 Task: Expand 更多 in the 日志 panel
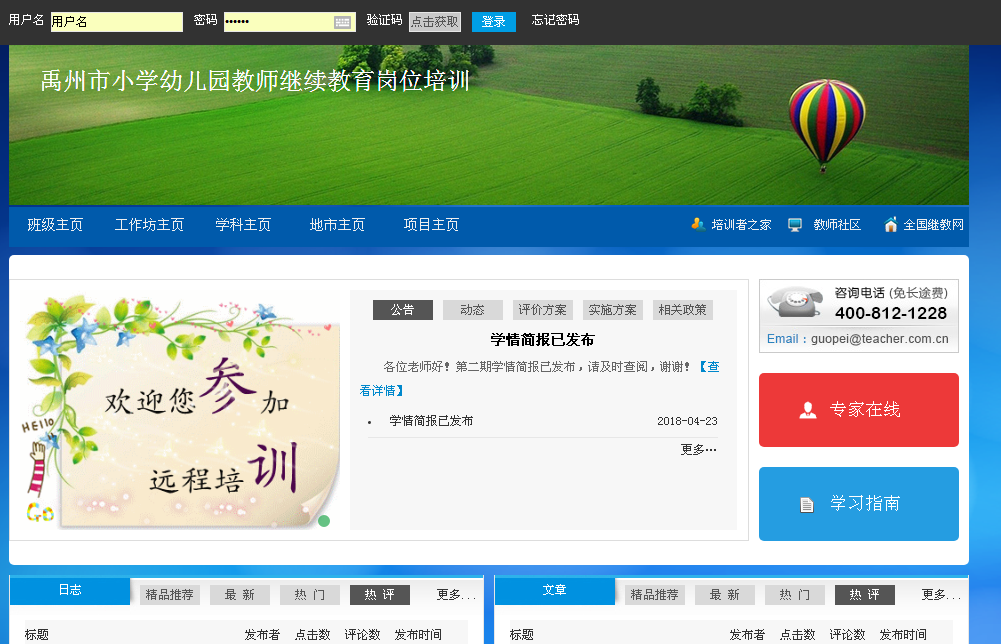[456, 595]
